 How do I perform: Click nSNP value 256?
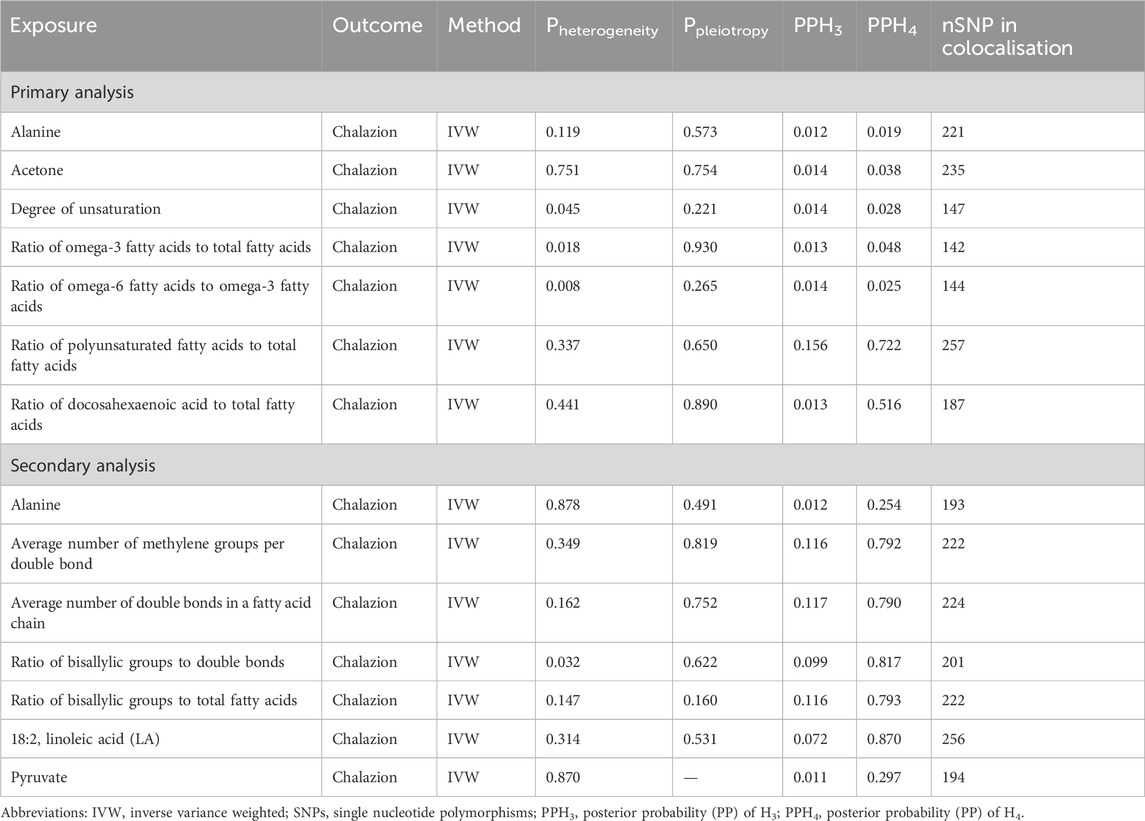pos(953,739)
